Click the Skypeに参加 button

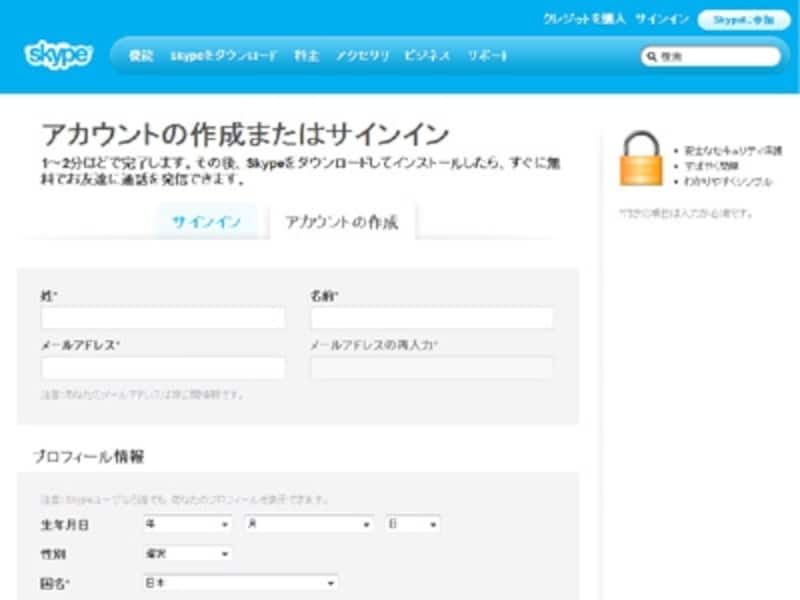(x=744, y=20)
